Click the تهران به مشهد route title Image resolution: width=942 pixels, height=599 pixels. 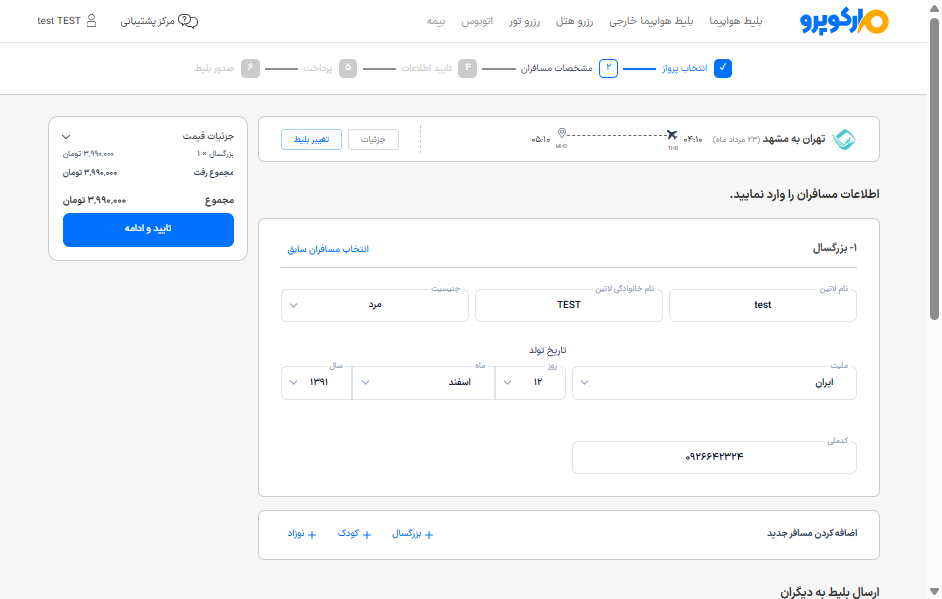coord(794,139)
